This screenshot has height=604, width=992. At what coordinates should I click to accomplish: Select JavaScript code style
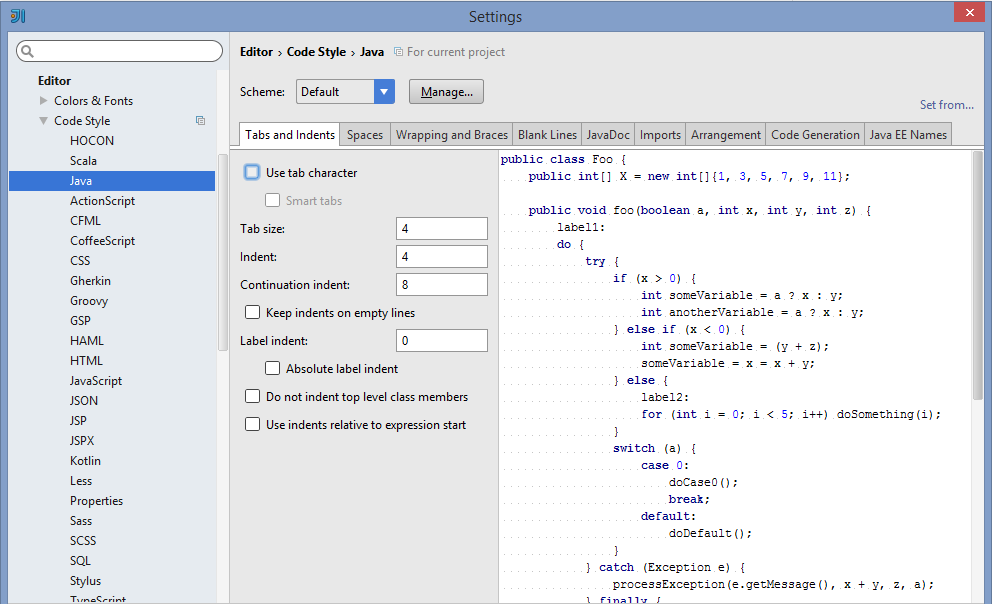pyautogui.click(x=96, y=381)
